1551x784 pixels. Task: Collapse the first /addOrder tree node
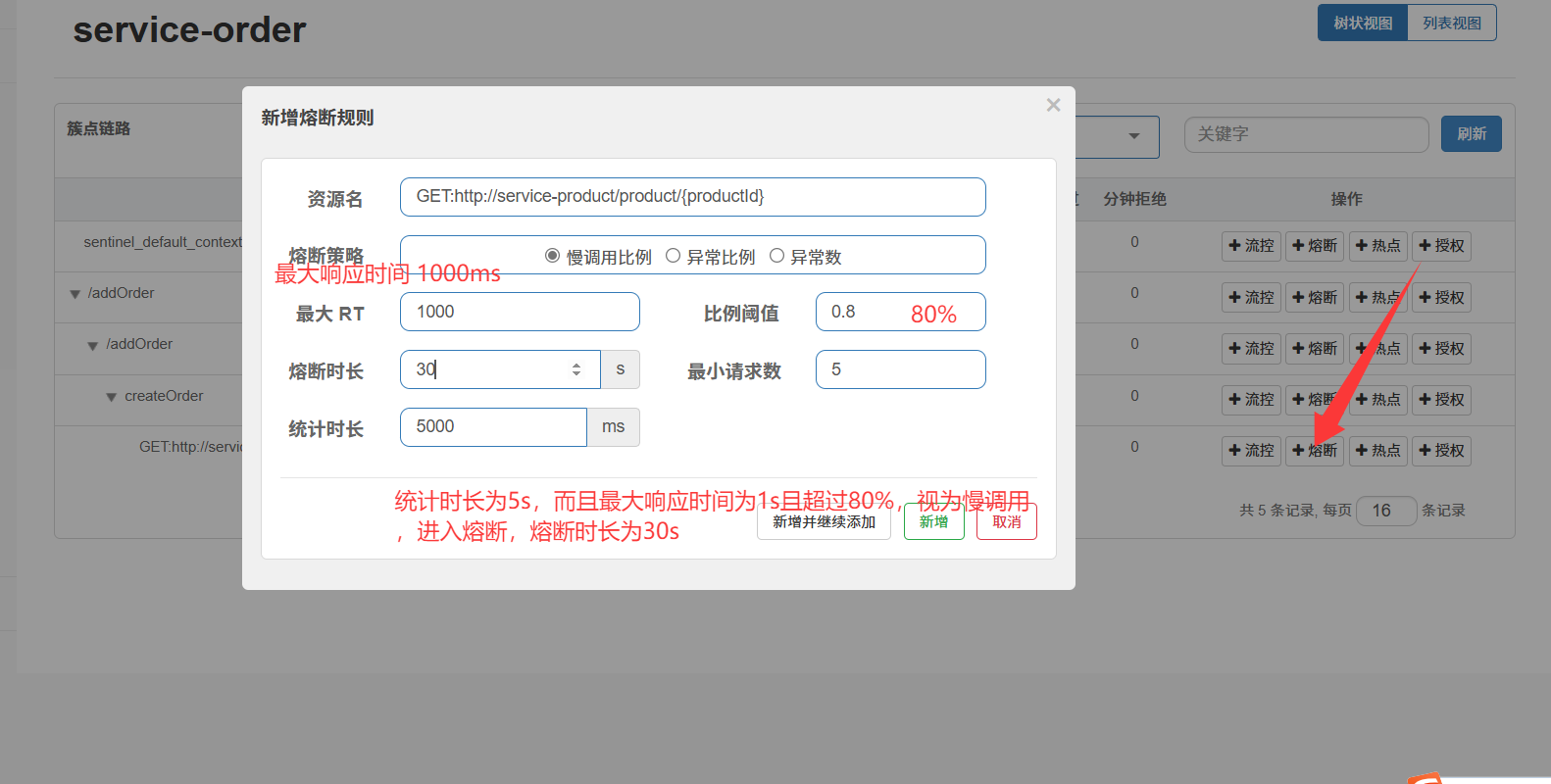pyautogui.click(x=75, y=294)
